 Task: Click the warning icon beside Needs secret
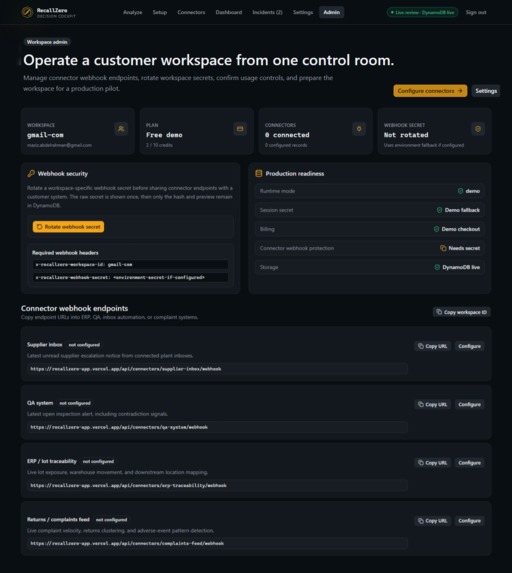coord(443,248)
